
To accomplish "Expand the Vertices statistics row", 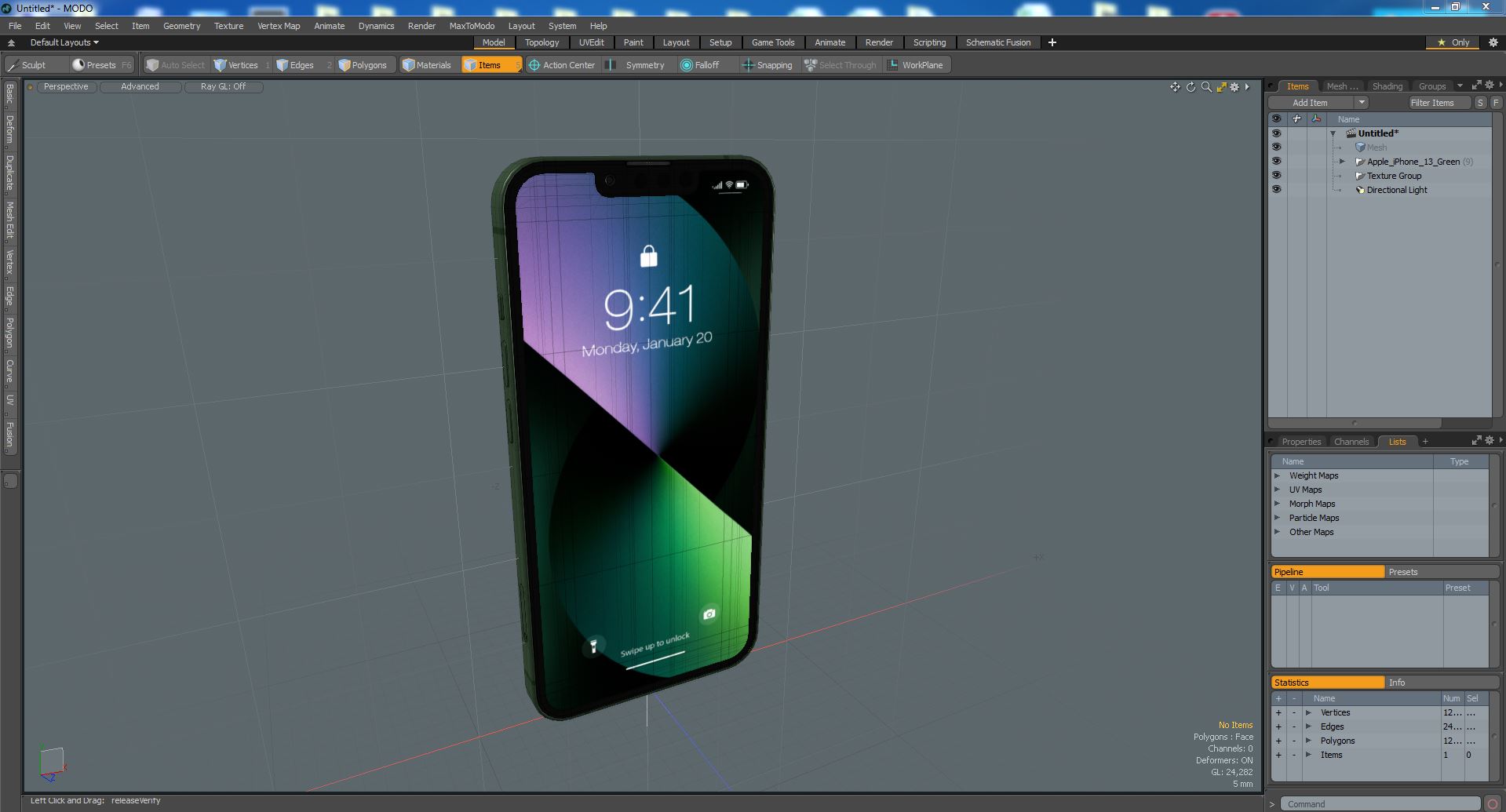I will 1308,712.
